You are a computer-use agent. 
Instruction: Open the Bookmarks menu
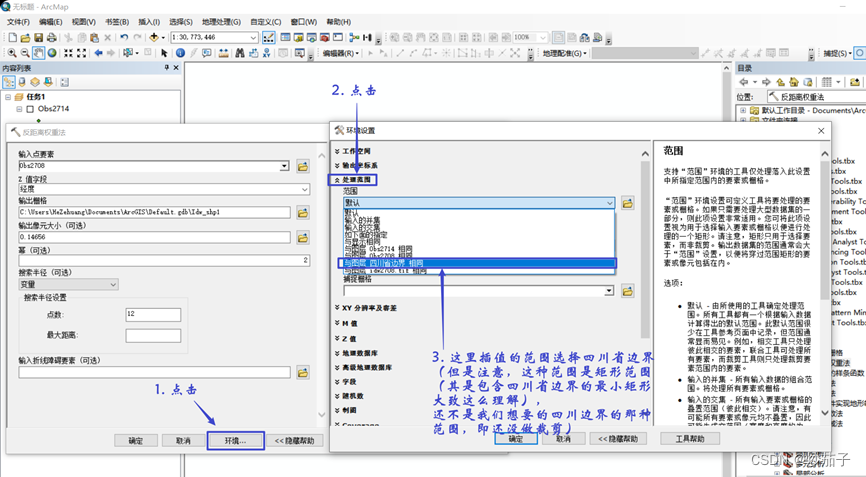pyautogui.click(x=116, y=21)
